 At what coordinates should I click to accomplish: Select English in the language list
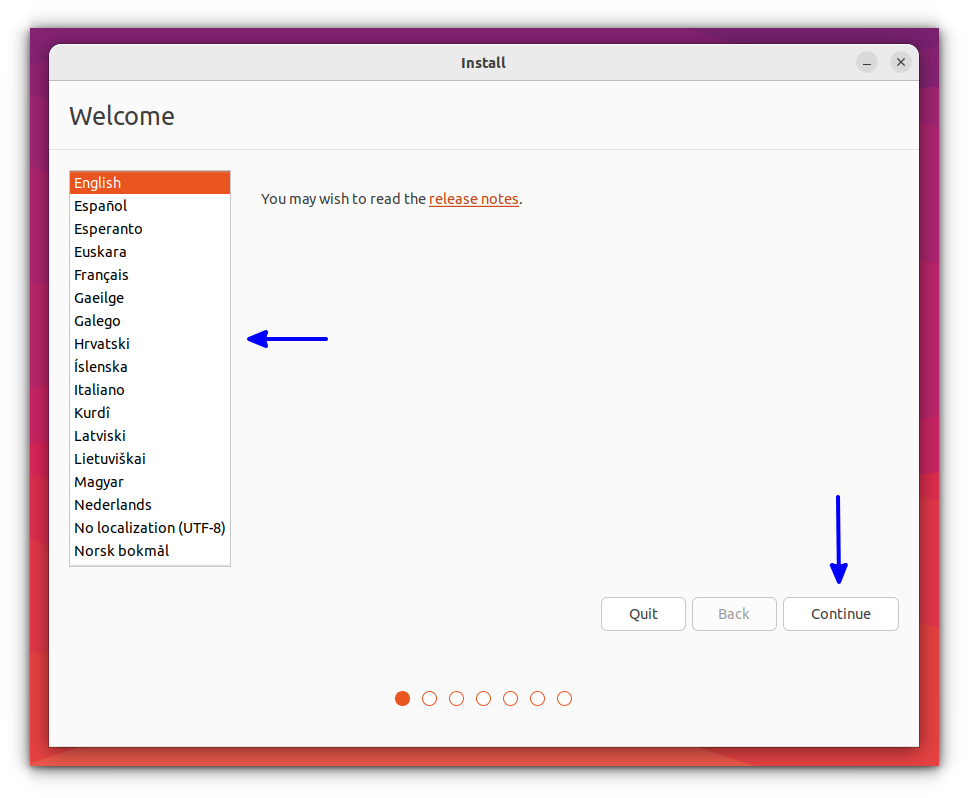click(150, 183)
